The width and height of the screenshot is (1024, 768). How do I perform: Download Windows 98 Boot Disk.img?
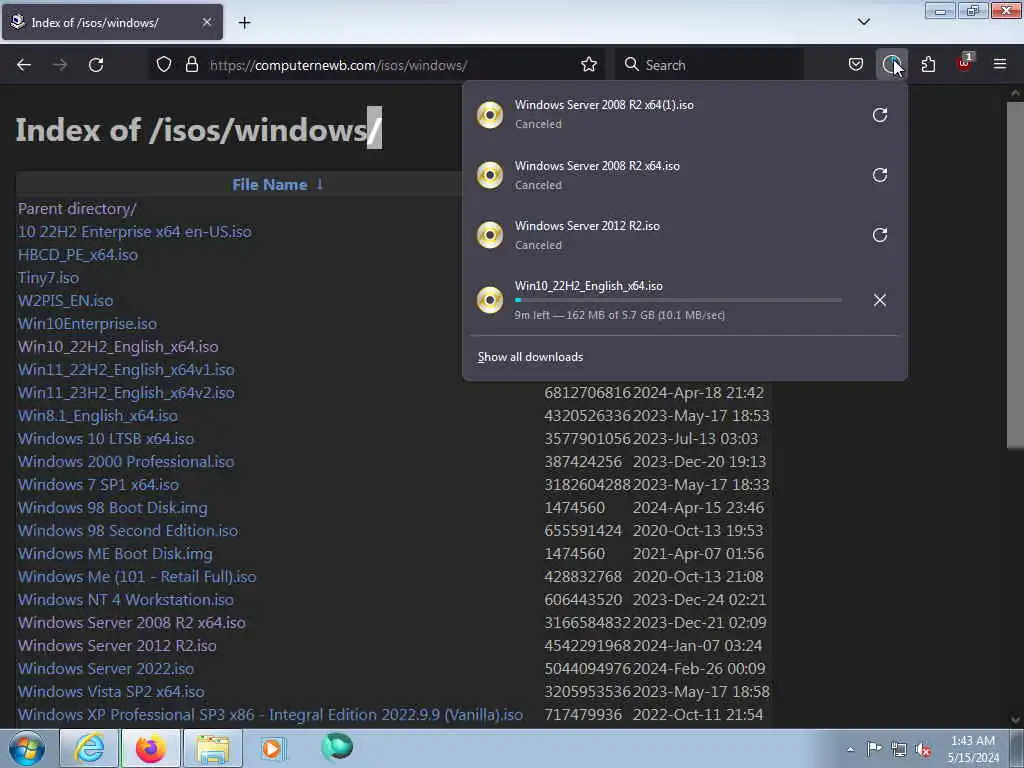(112, 507)
